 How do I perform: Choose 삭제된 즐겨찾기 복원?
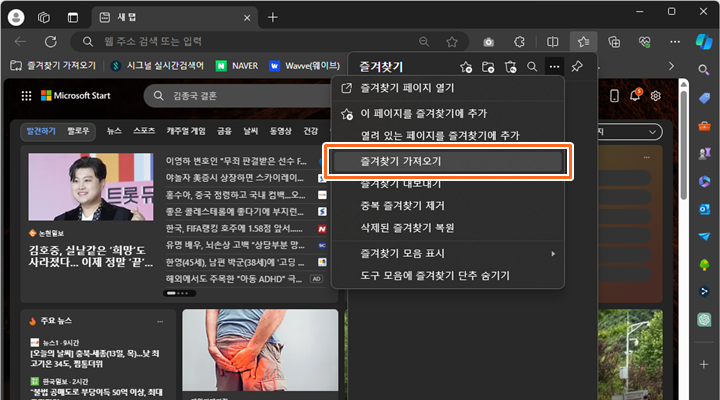tap(448, 227)
